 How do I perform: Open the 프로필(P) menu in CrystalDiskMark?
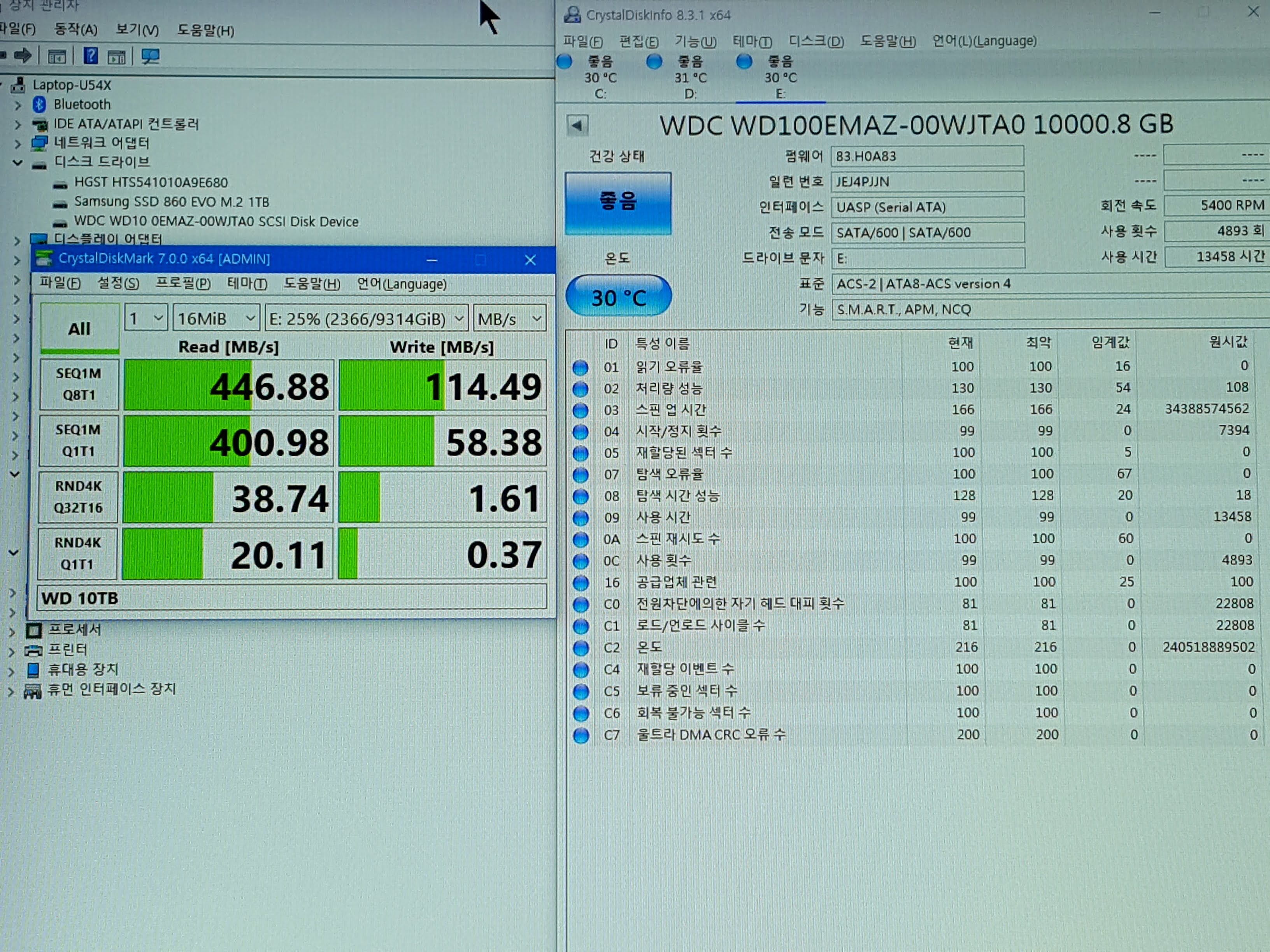183,283
